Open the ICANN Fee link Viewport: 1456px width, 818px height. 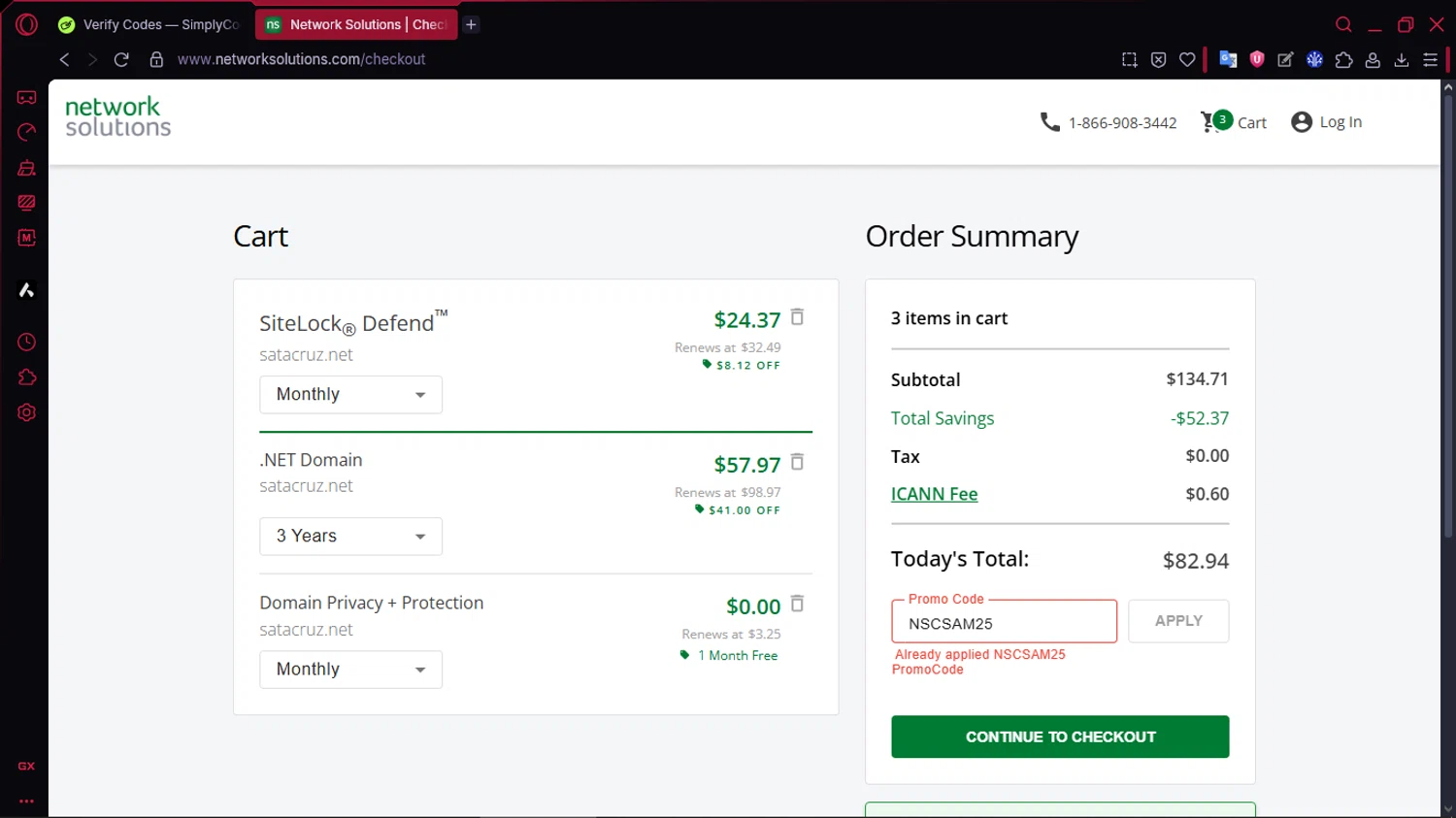[x=934, y=494]
